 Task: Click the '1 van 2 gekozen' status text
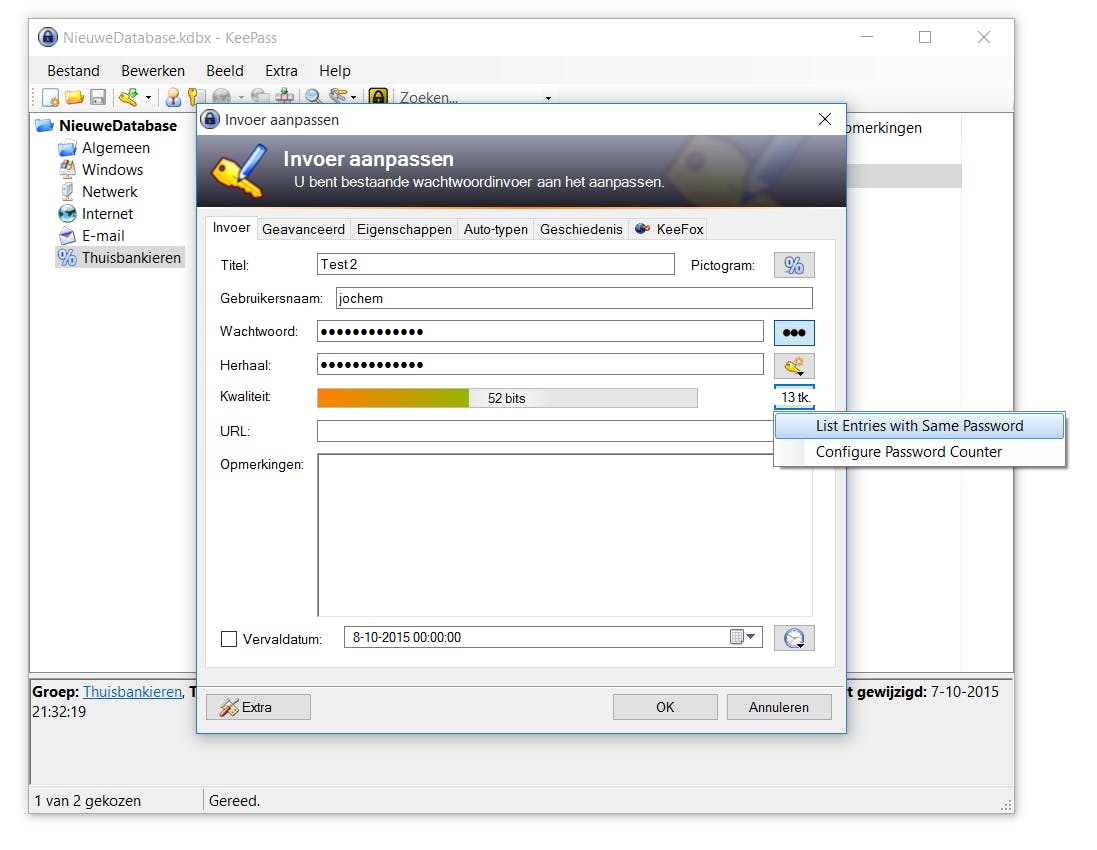click(x=88, y=801)
